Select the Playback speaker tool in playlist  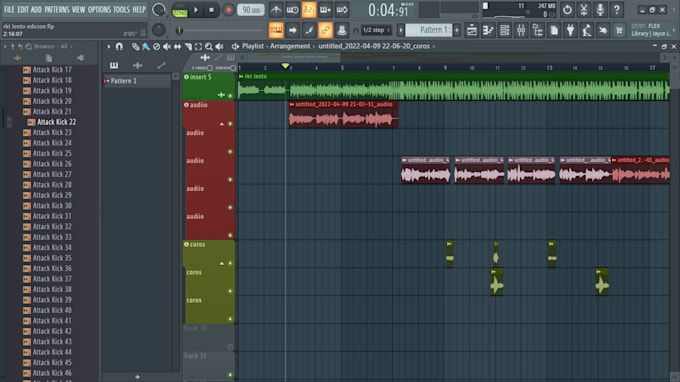(x=219, y=46)
